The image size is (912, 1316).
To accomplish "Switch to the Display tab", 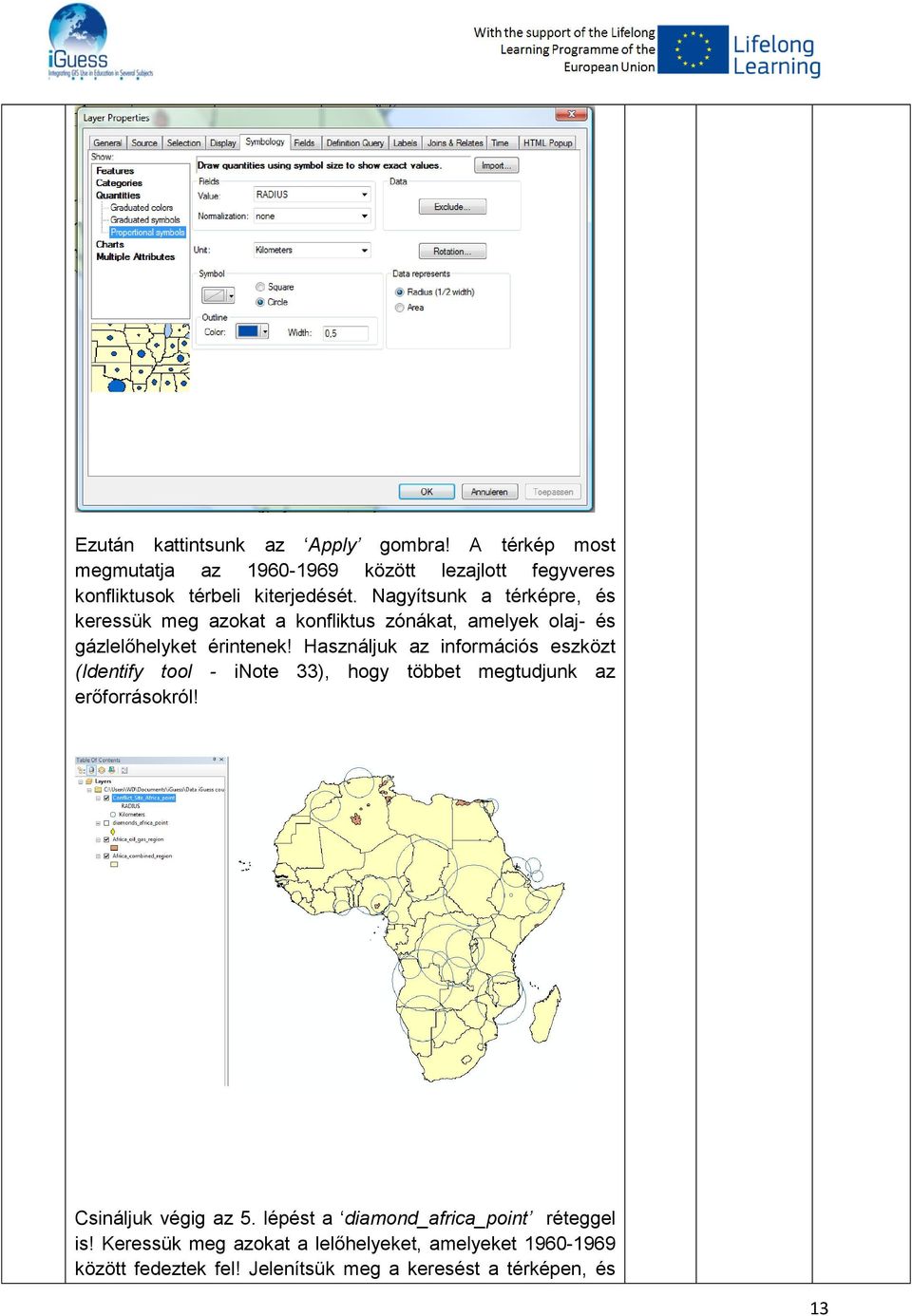I will 223,143.
